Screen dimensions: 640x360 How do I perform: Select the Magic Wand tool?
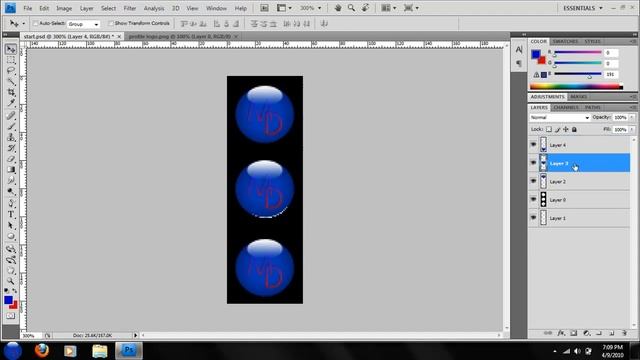[11, 82]
